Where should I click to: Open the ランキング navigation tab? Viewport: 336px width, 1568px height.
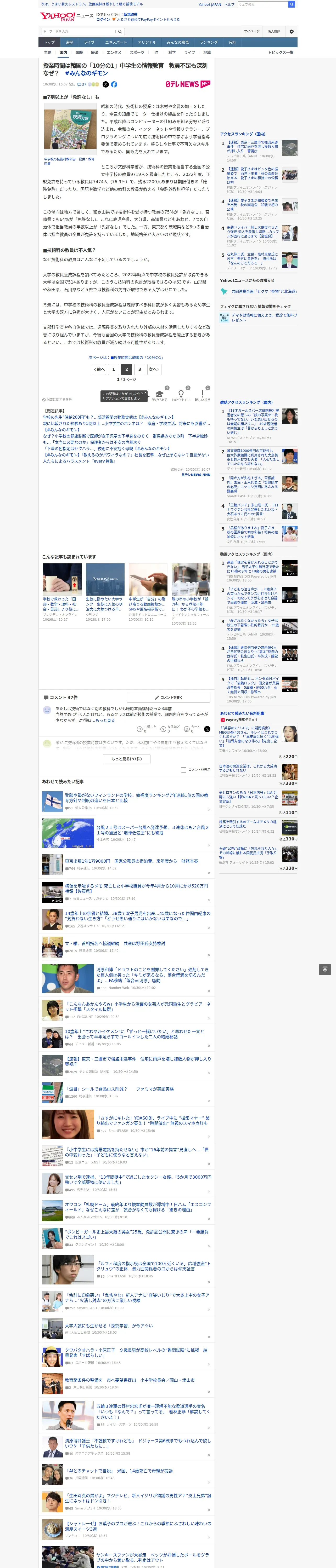point(209,43)
